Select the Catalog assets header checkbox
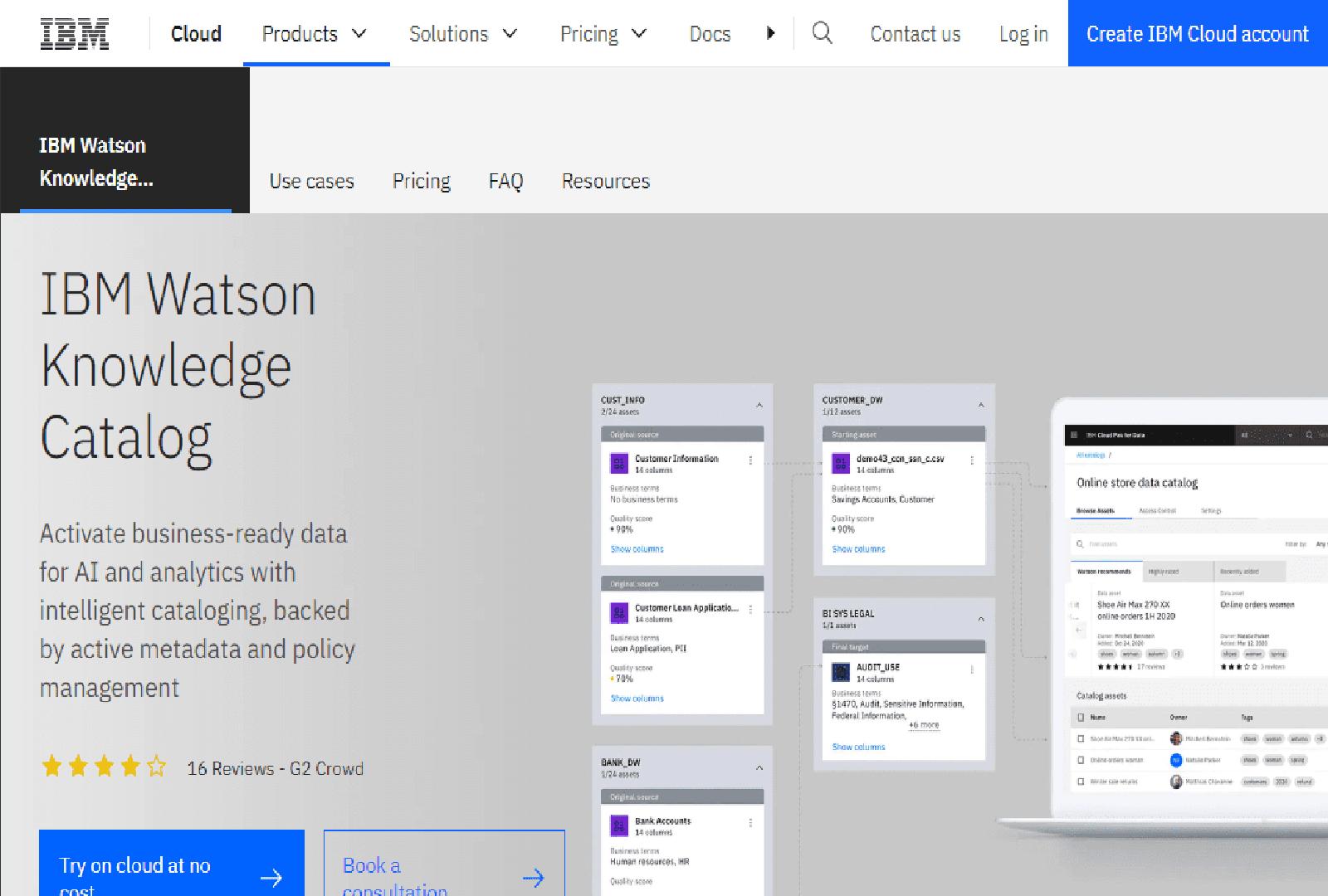The image size is (1328, 896). (x=1080, y=717)
